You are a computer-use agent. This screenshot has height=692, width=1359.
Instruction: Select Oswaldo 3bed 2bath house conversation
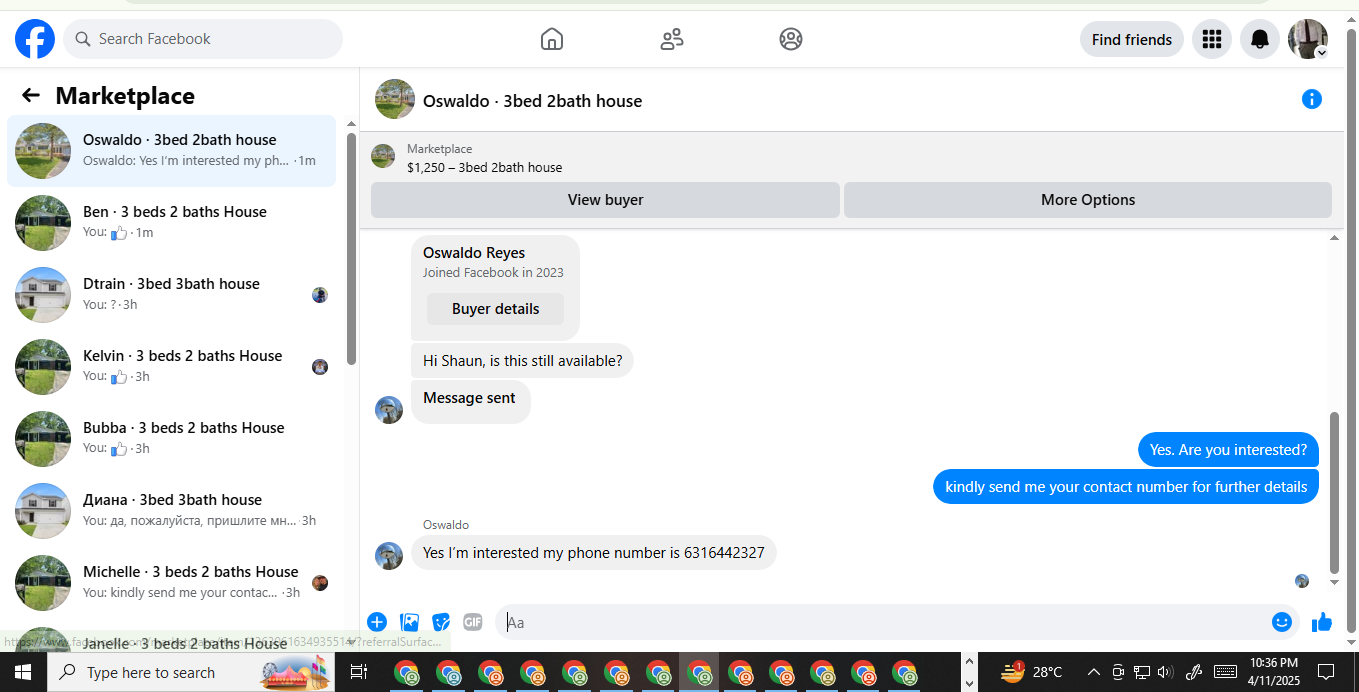coord(171,151)
